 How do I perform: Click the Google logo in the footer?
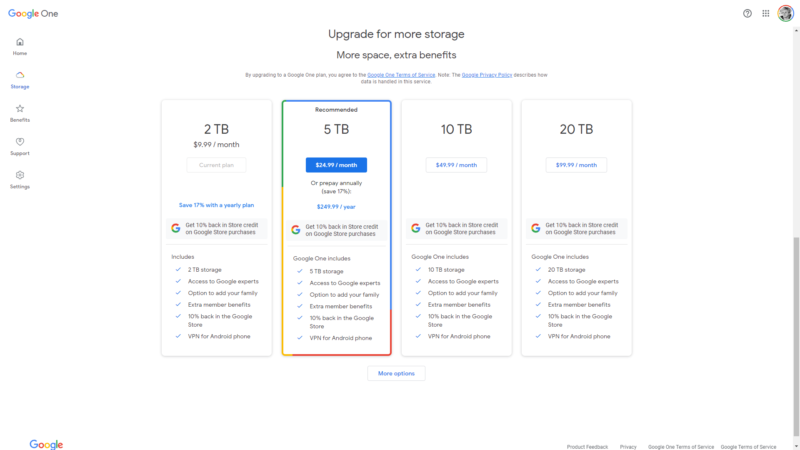click(x=46, y=444)
